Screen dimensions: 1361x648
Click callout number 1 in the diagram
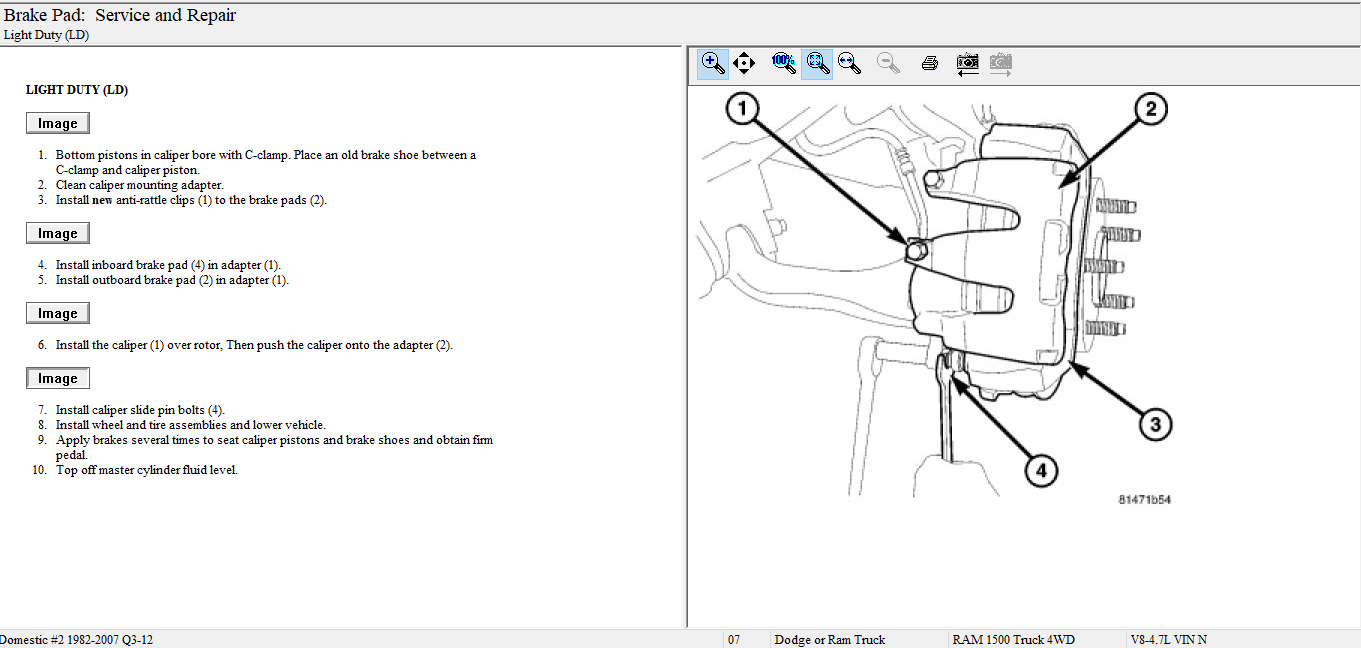(743, 109)
